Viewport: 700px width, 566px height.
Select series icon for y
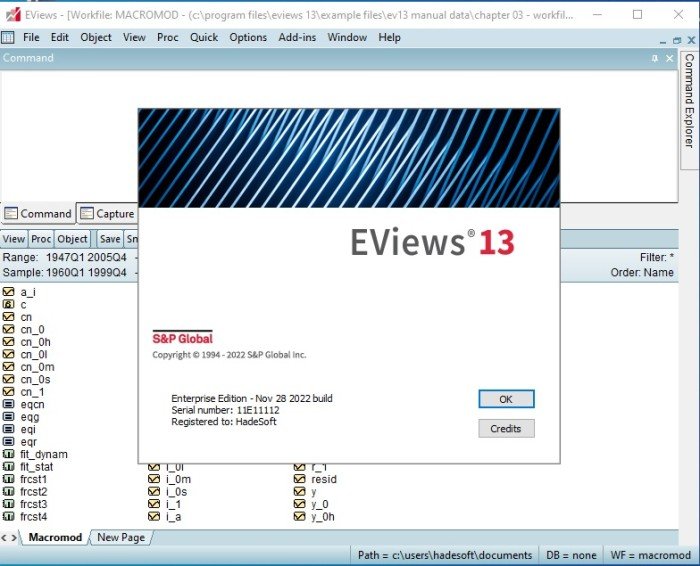click(x=300, y=492)
